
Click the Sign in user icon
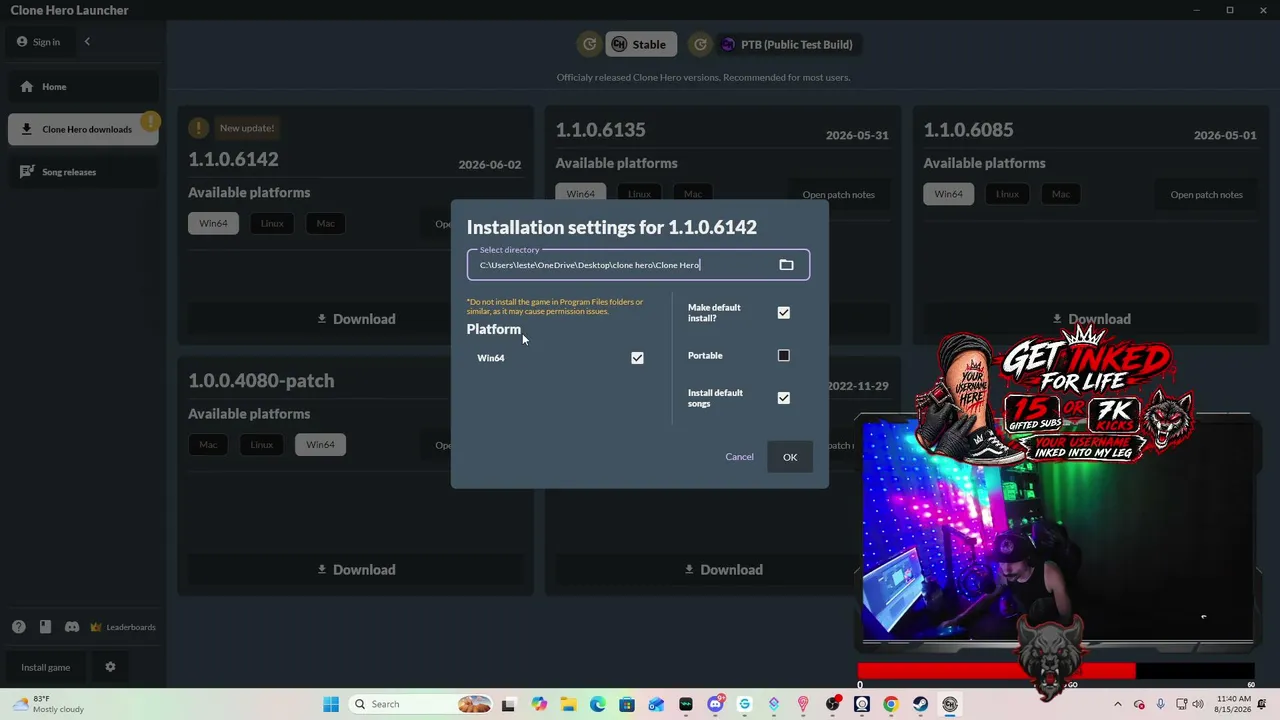pos(22,42)
